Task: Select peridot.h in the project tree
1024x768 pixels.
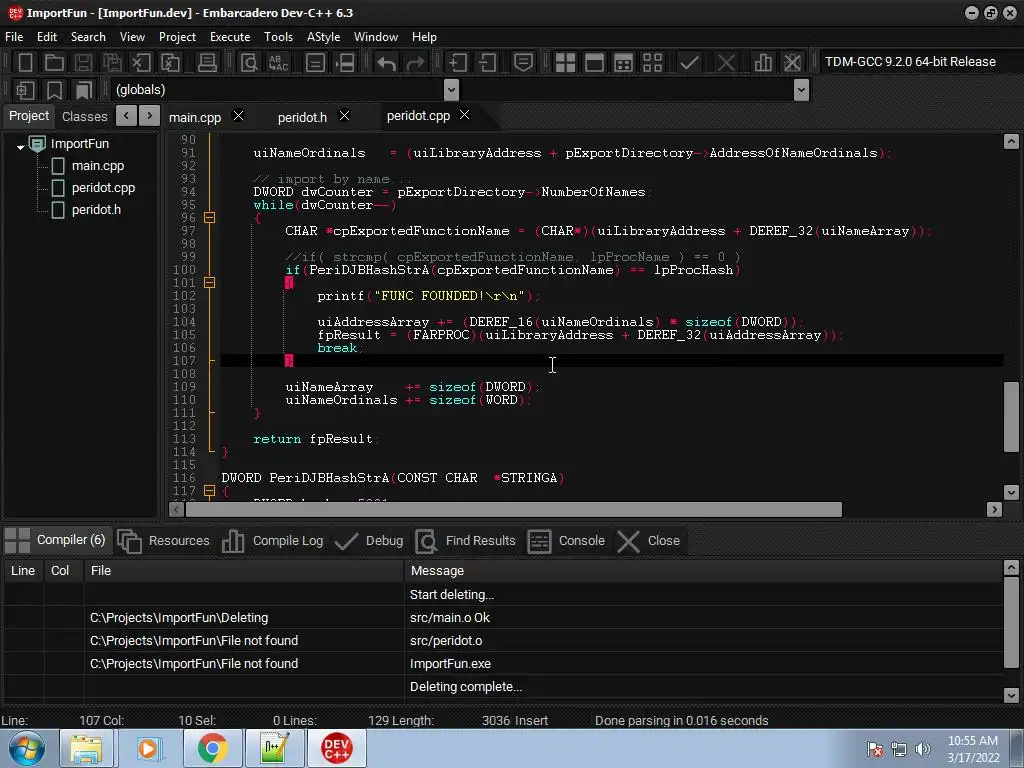Action: coord(96,210)
